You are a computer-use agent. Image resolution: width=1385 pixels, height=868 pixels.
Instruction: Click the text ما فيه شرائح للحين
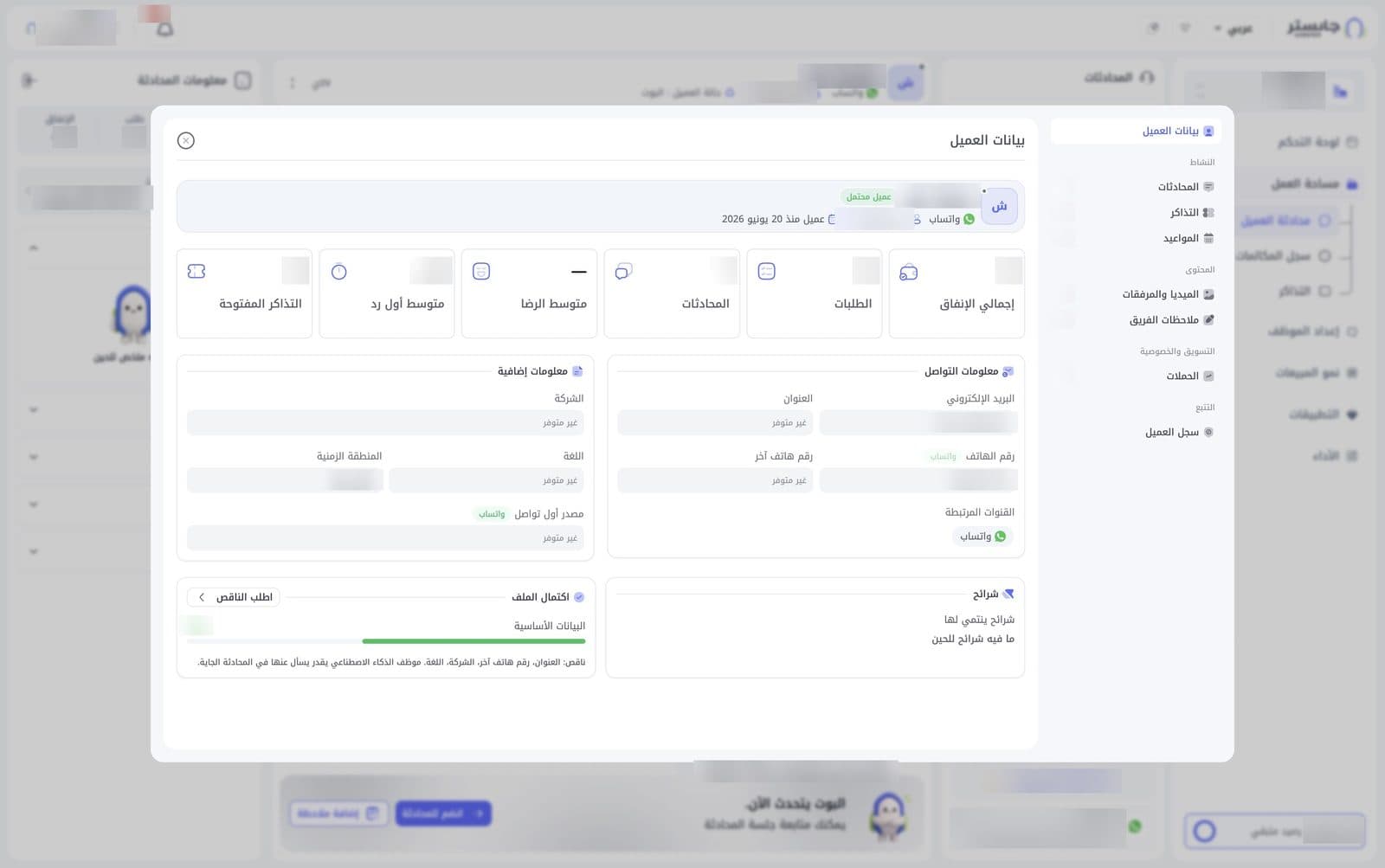[973, 639]
